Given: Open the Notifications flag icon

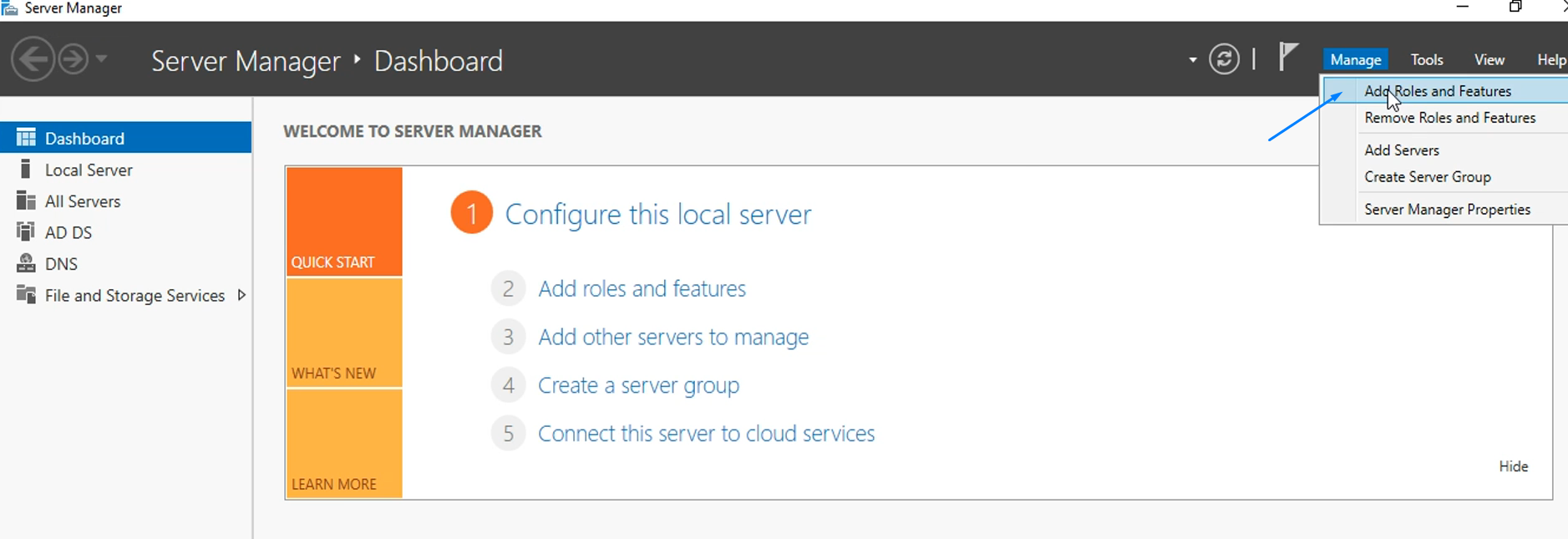Looking at the screenshot, I should [x=1288, y=58].
